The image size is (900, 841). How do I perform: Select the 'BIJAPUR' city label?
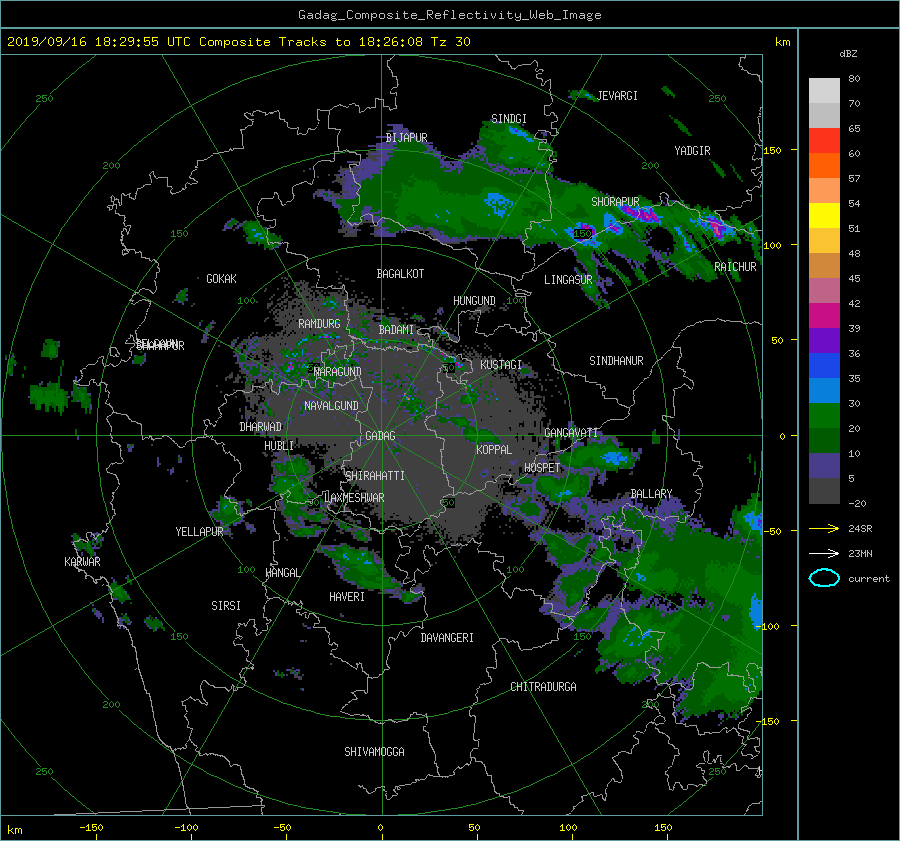point(406,138)
